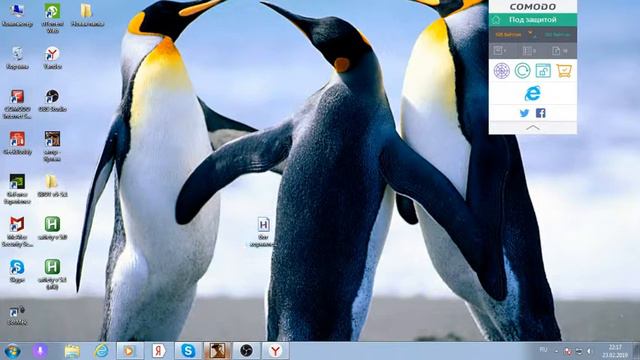
Task: Switch to Skype on taskbar
Action: tap(188, 351)
